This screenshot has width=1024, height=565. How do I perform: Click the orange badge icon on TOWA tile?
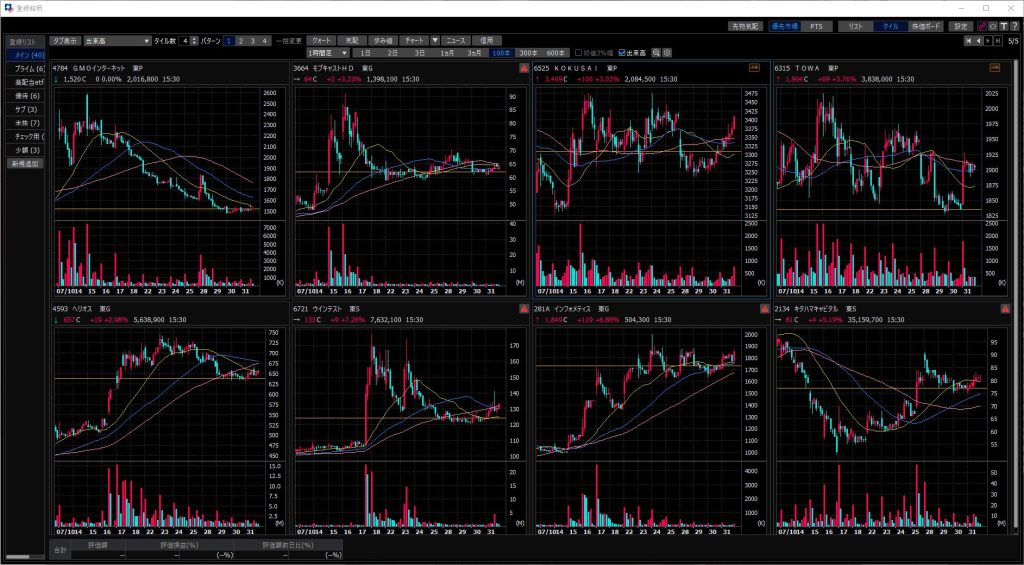tap(995, 68)
